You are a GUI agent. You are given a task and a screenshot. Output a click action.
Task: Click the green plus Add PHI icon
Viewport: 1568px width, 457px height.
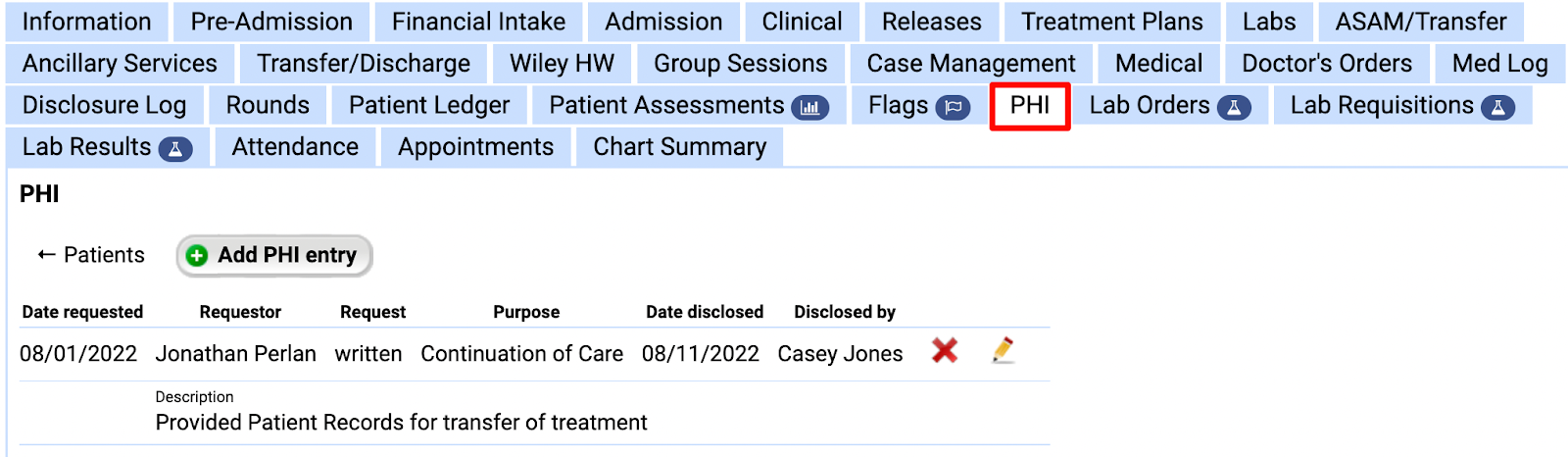197,256
